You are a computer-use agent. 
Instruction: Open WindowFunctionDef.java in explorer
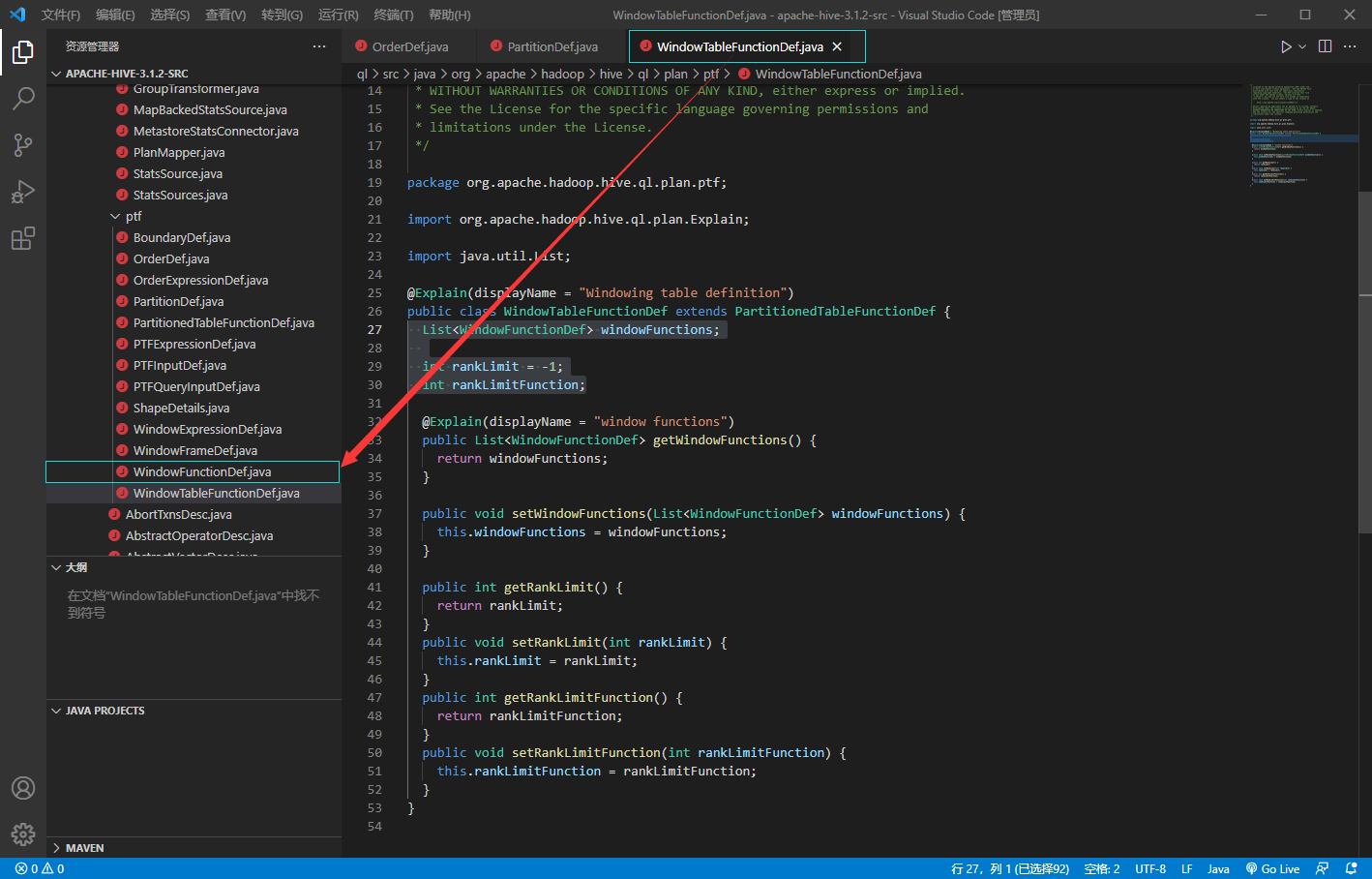point(194,471)
